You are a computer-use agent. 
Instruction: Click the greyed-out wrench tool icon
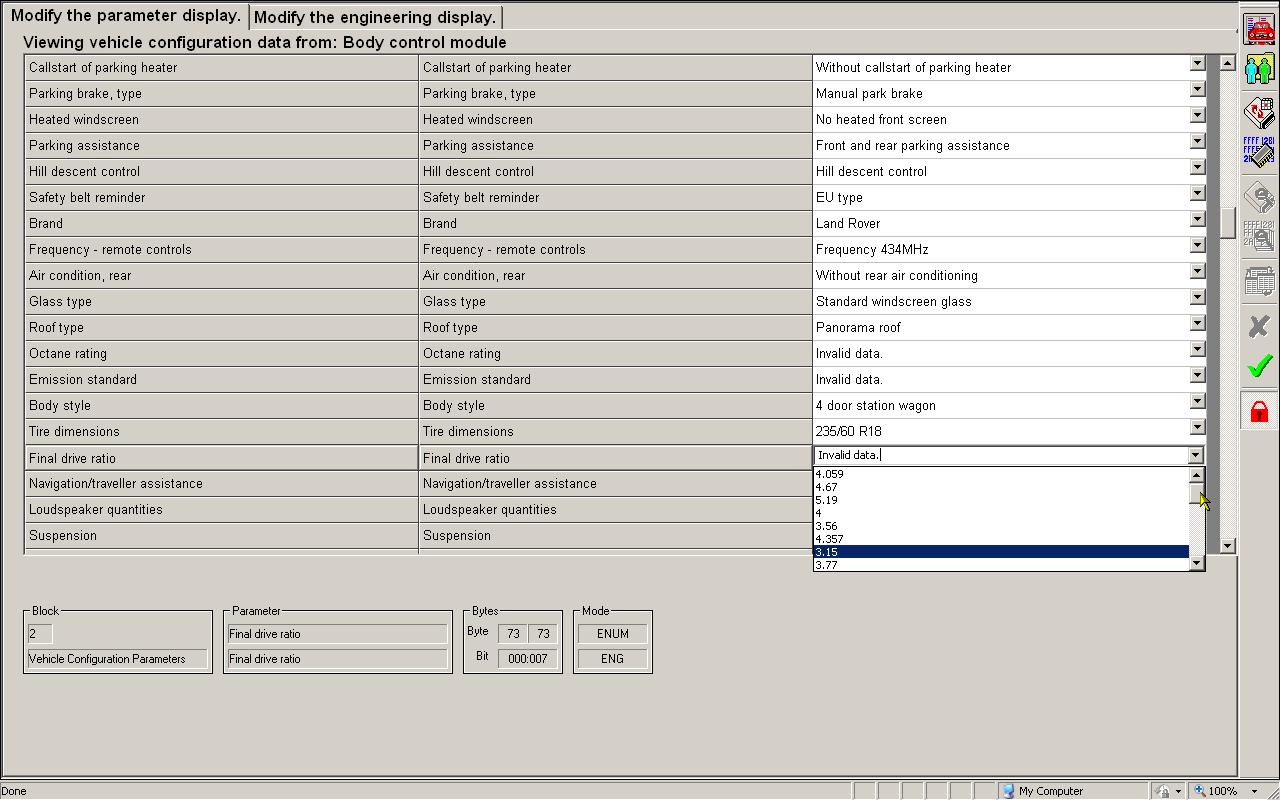1259,196
